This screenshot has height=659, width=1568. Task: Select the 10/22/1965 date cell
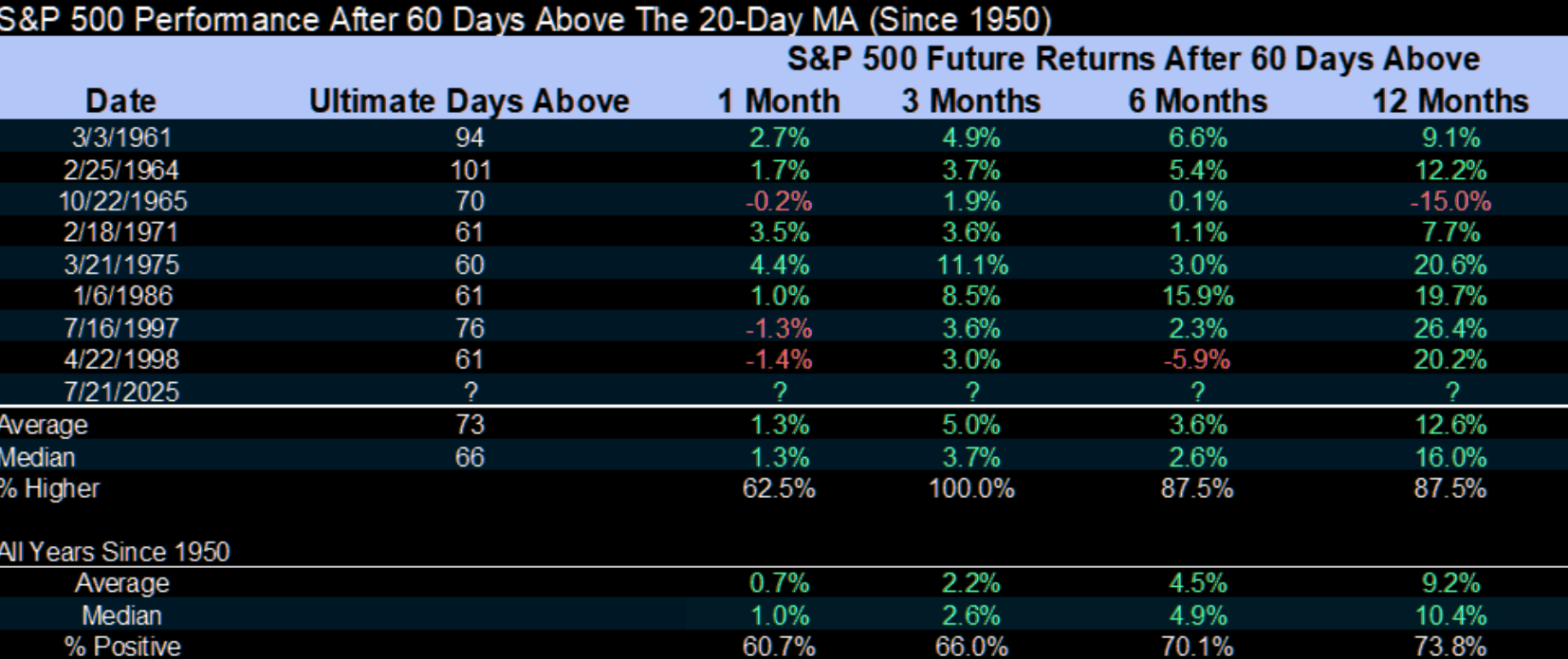122,201
